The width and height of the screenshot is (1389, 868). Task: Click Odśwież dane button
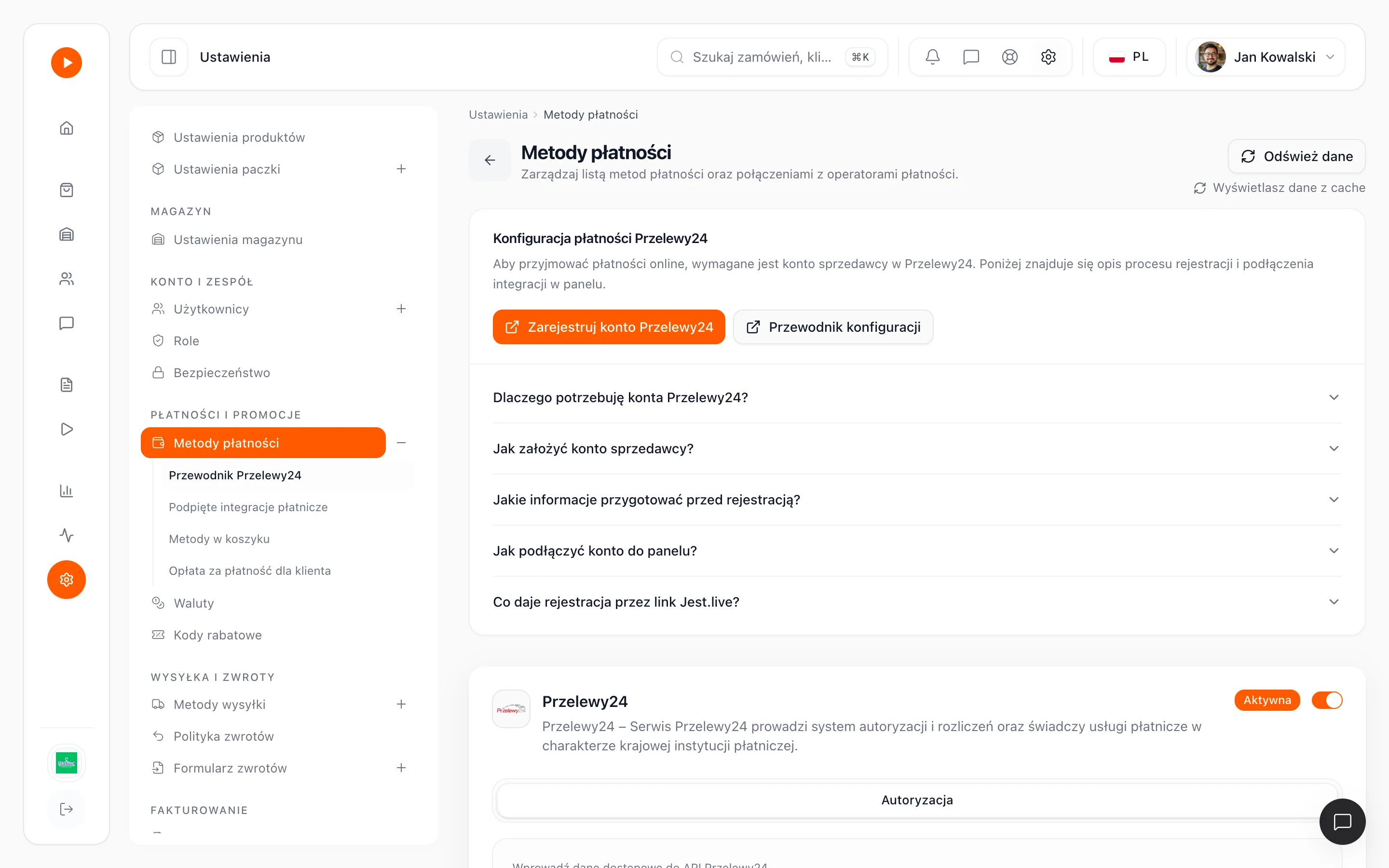tap(1296, 156)
